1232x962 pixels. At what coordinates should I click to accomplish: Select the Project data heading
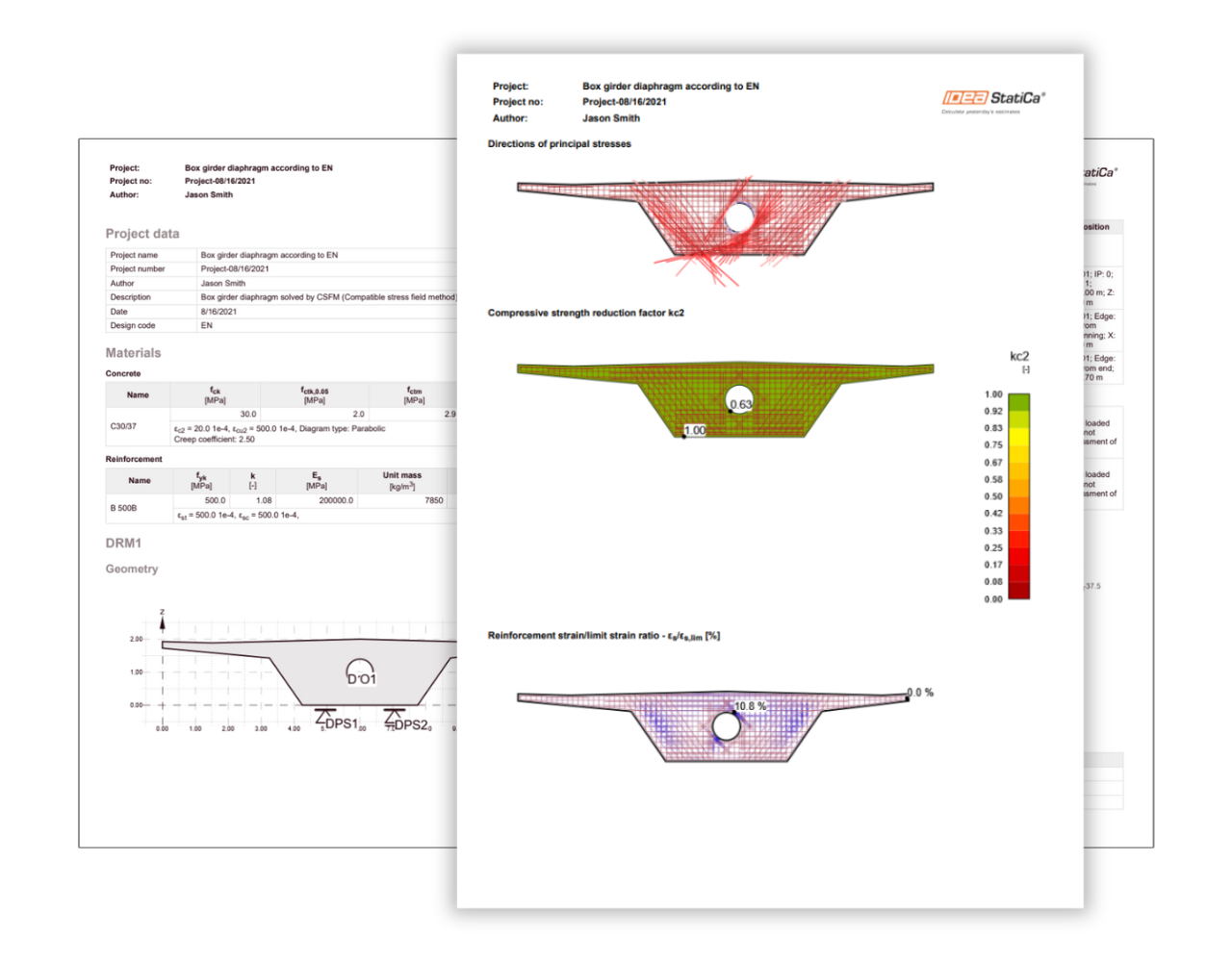click(141, 233)
